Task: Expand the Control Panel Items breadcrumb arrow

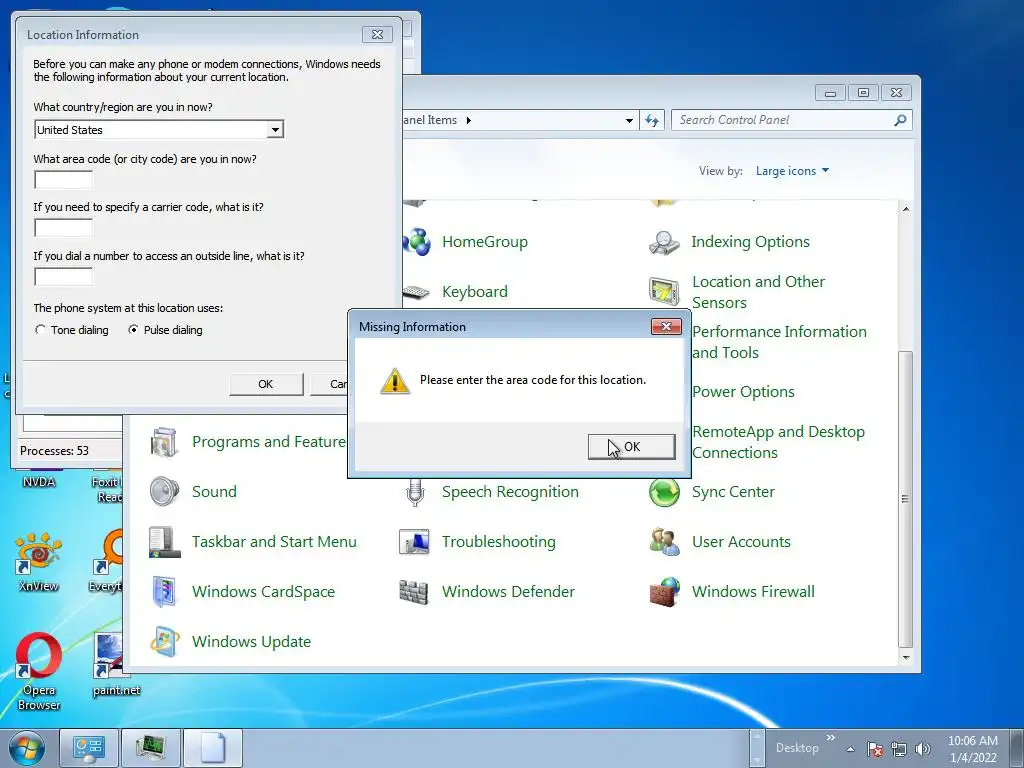Action: 469,120
